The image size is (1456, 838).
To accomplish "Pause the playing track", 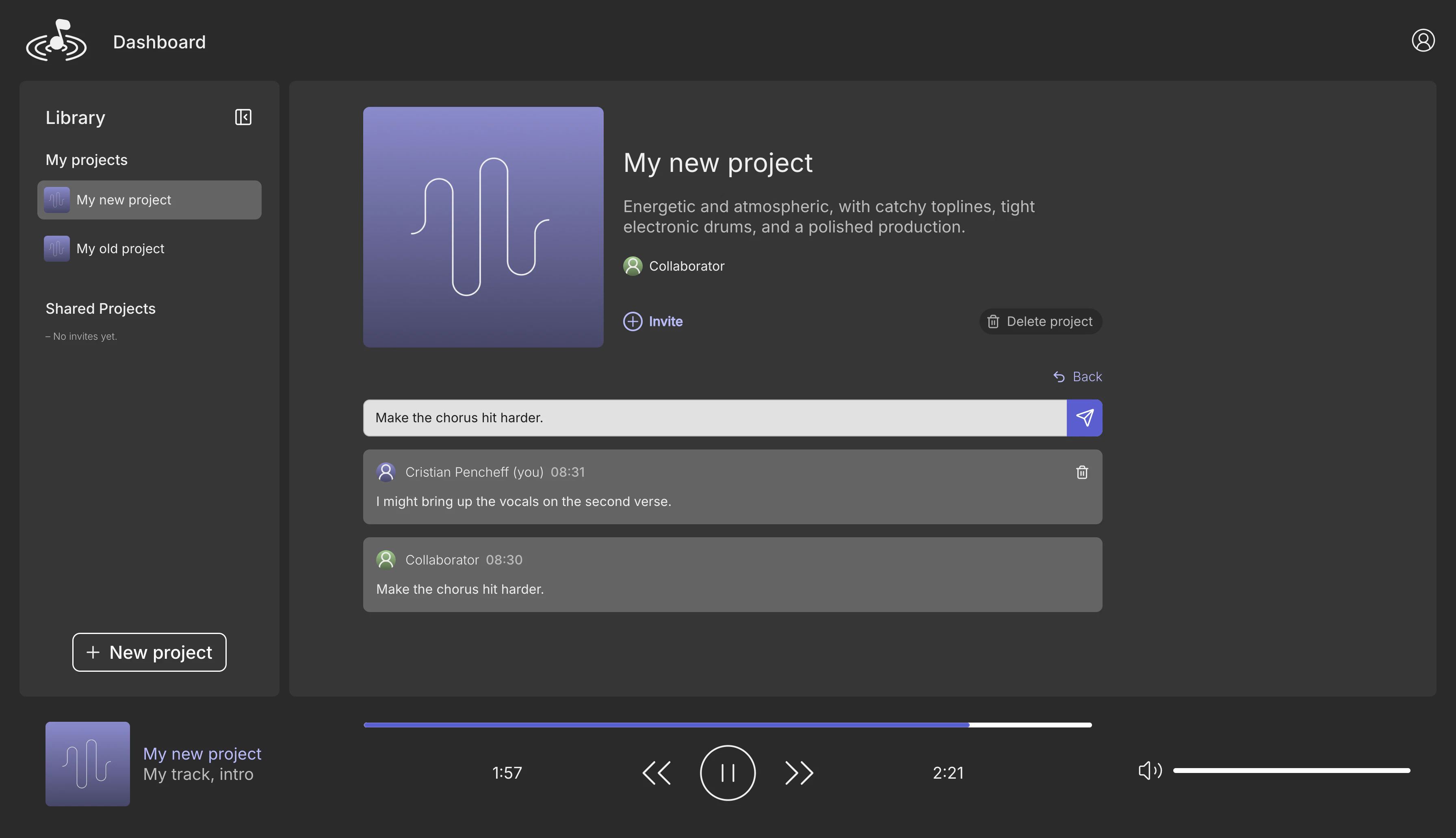I will 728,773.
